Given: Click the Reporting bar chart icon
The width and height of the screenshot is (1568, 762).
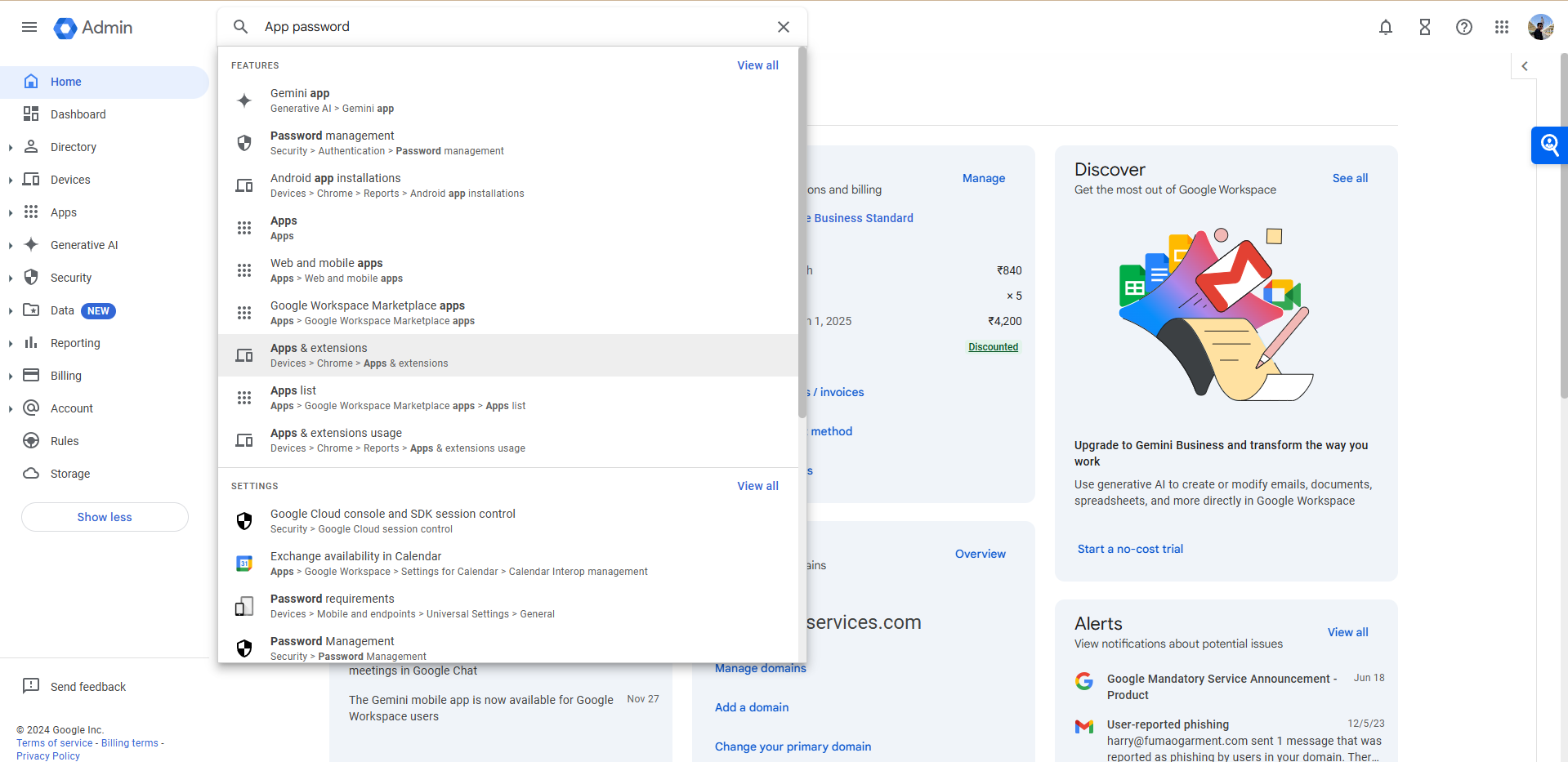Looking at the screenshot, I should tap(31, 342).
